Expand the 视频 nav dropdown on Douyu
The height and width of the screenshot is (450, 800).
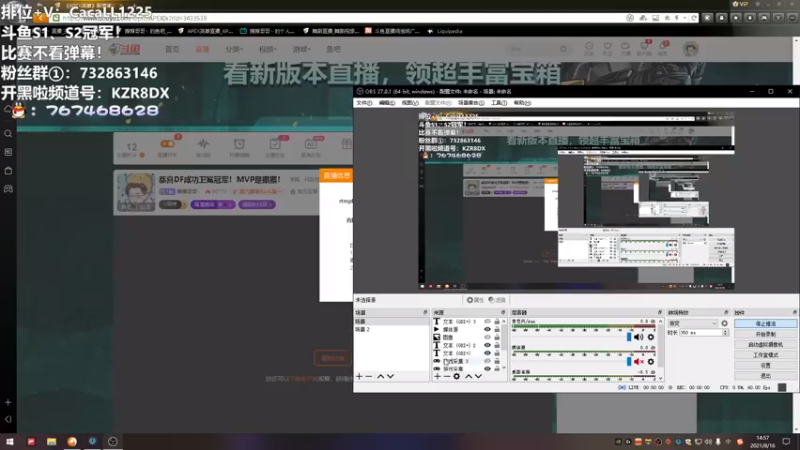click(x=267, y=49)
